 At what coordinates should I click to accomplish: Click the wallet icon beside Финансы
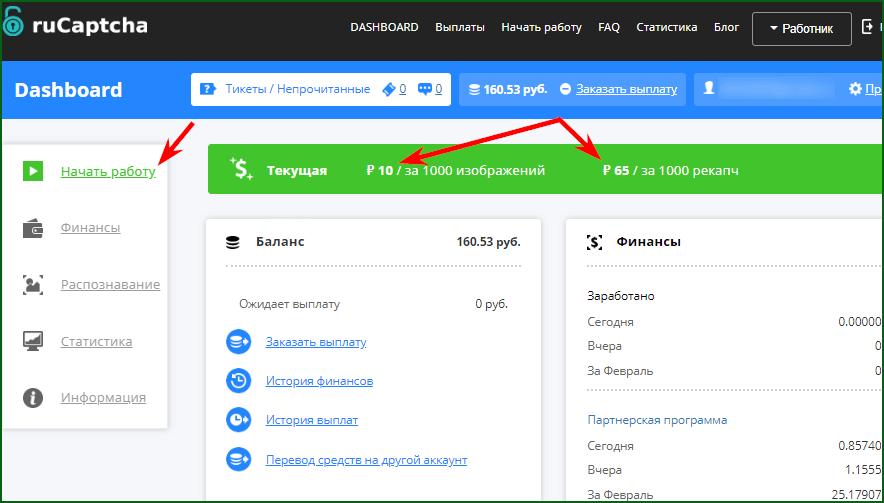pyautogui.click(x=33, y=228)
